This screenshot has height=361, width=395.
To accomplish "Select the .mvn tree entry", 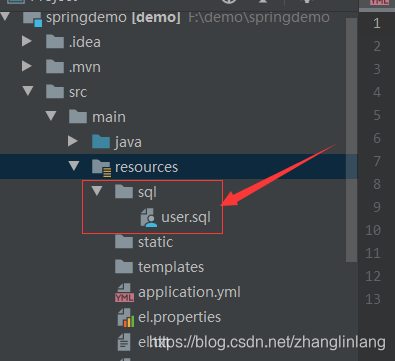I will click(85, 67).
